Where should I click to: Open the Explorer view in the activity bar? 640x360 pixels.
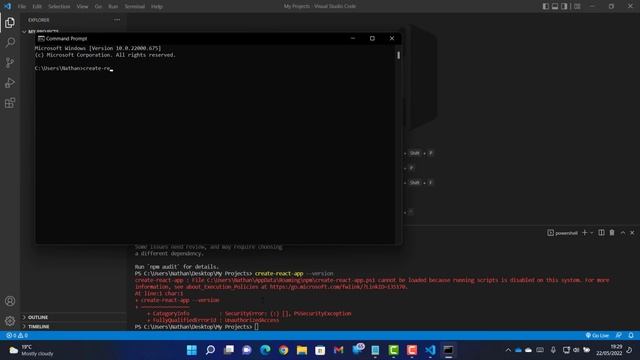pyautogui.click(x=10, y=23)
